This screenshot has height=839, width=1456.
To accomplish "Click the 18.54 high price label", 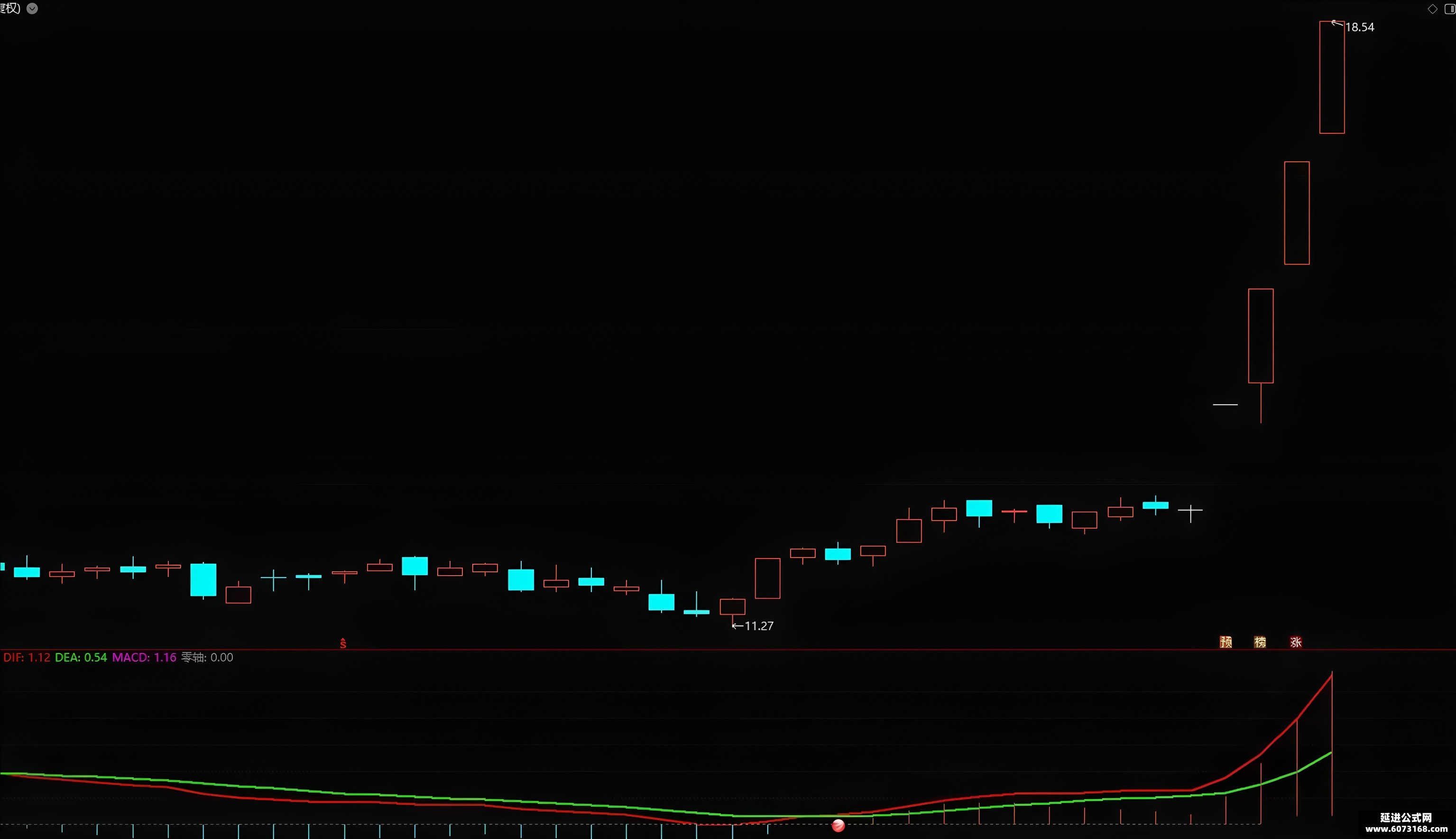I will [x=1359, y=27].
